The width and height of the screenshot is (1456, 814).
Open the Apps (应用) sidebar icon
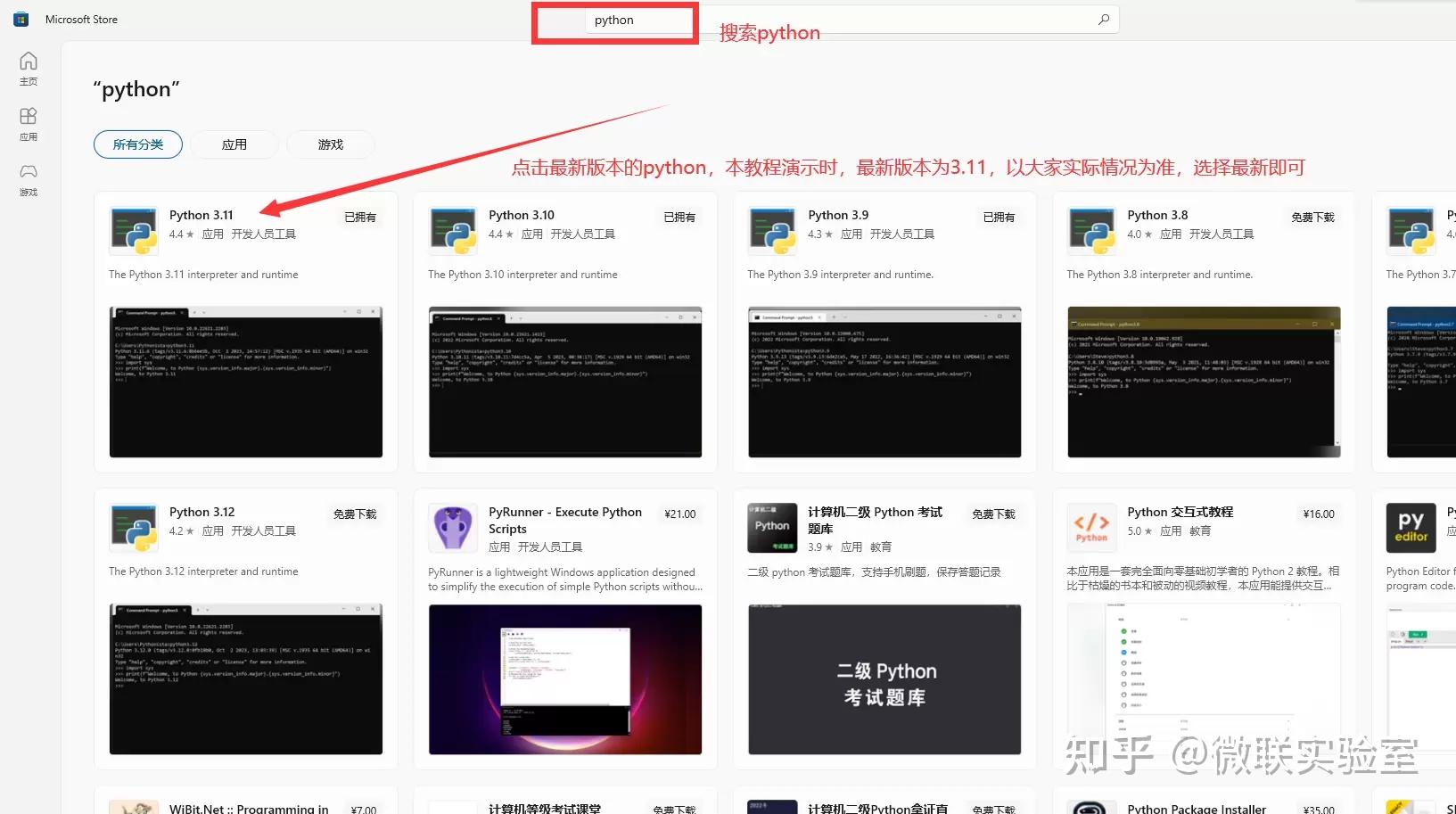pyautogui.click(x=29, y=124)
